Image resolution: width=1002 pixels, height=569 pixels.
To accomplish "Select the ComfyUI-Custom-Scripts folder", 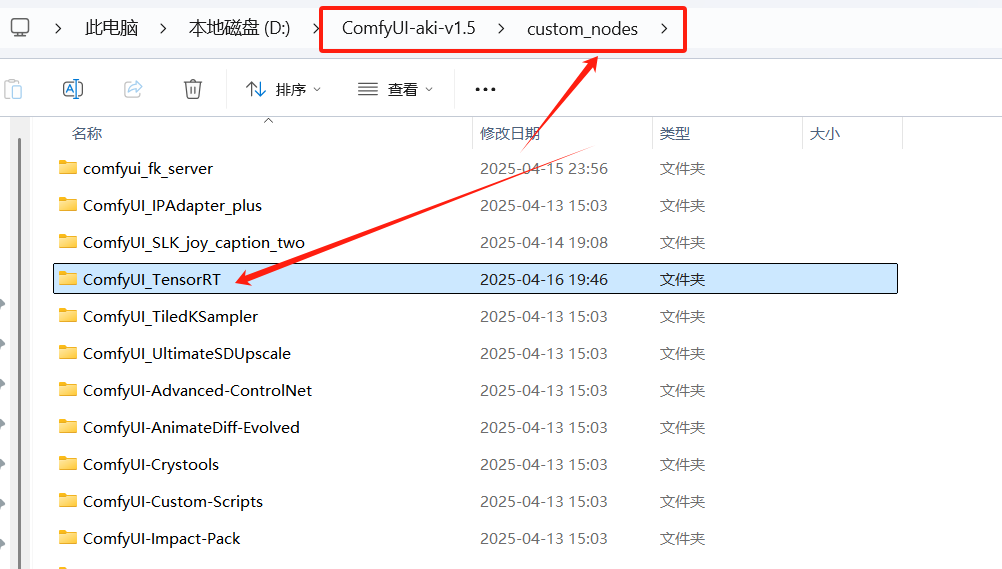I will [x=475, y=502].
